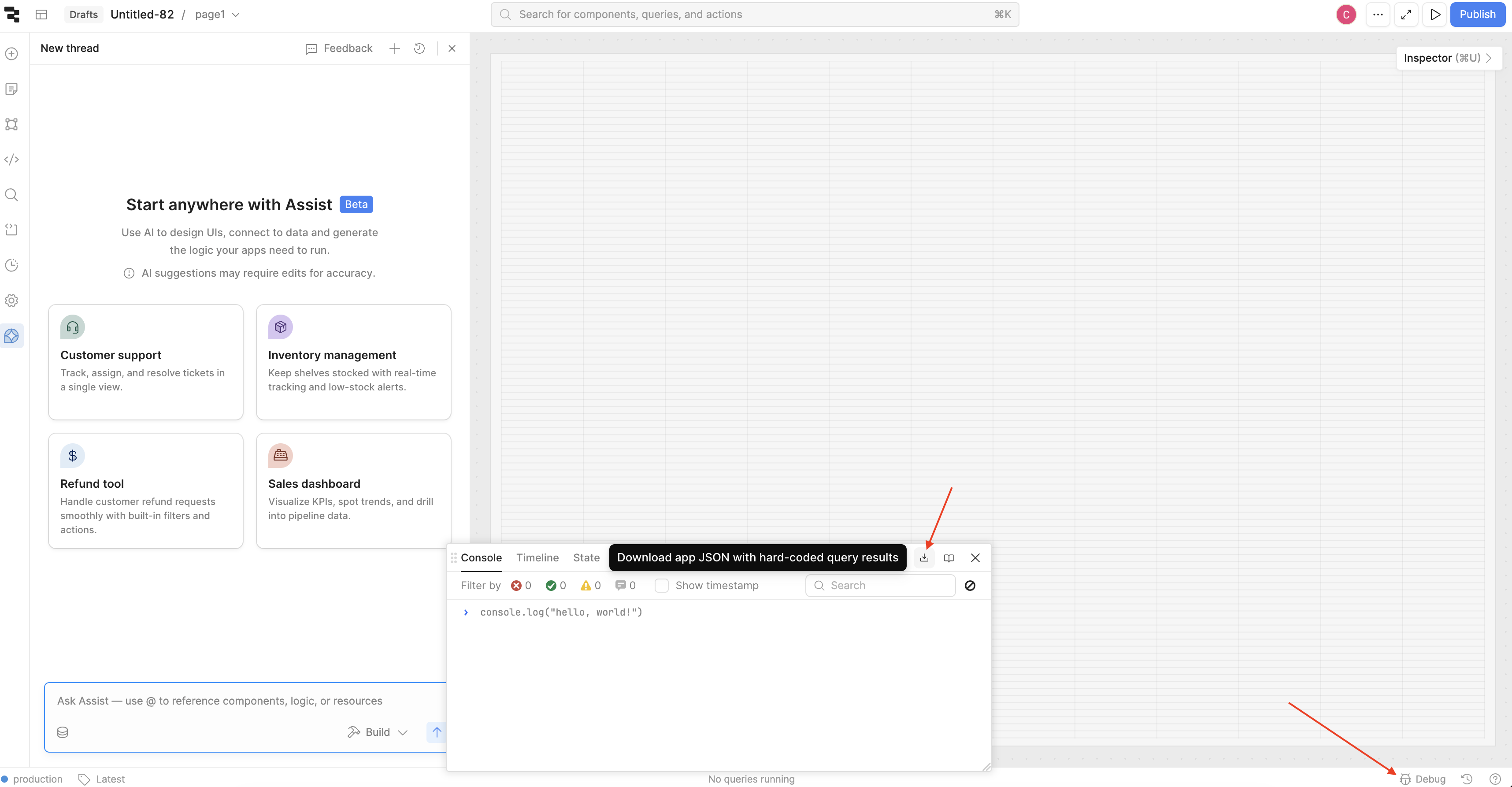Click the database resource icon in Assist input
The height and width of the screenshot is (787, 1512).
[63, 732]
